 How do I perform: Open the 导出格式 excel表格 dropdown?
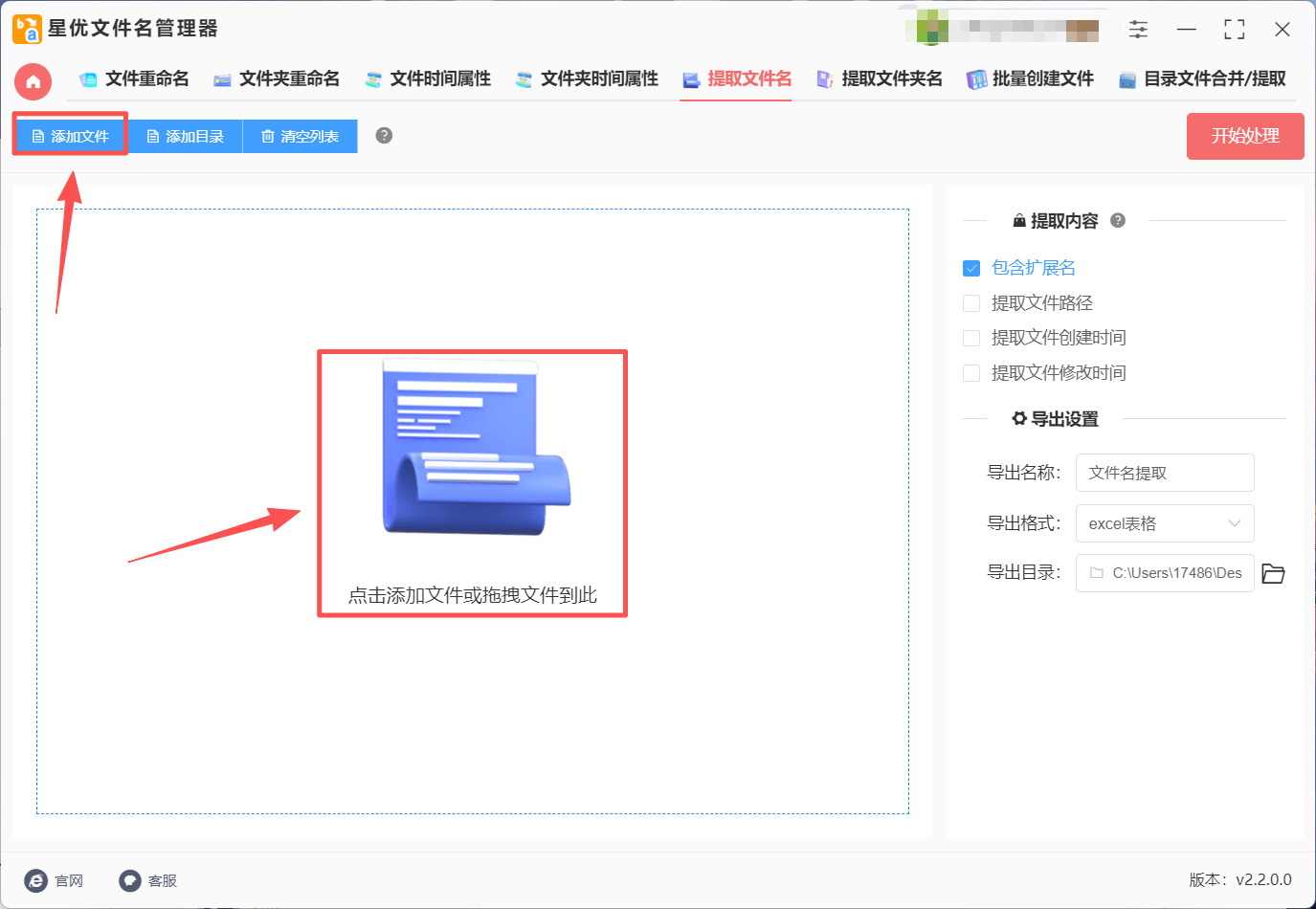pyautogui.click(x=1165, y=523)
